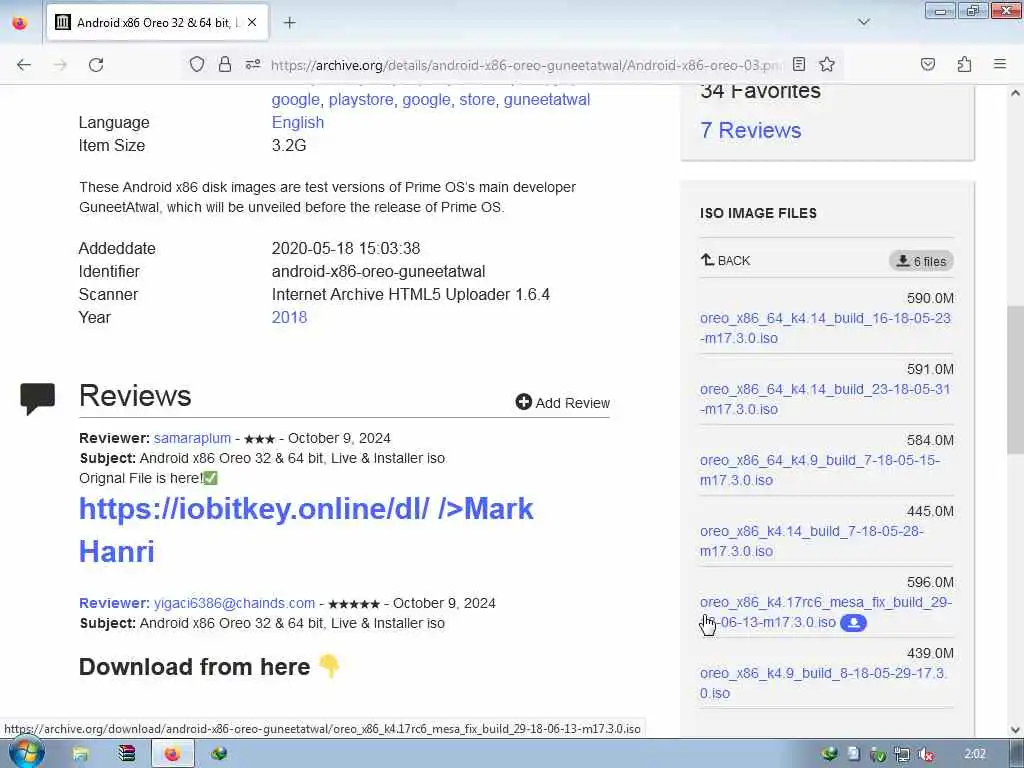This screenshot has width=1024, height=768.
Task: Open new tab with plus button
Action: 289,23
